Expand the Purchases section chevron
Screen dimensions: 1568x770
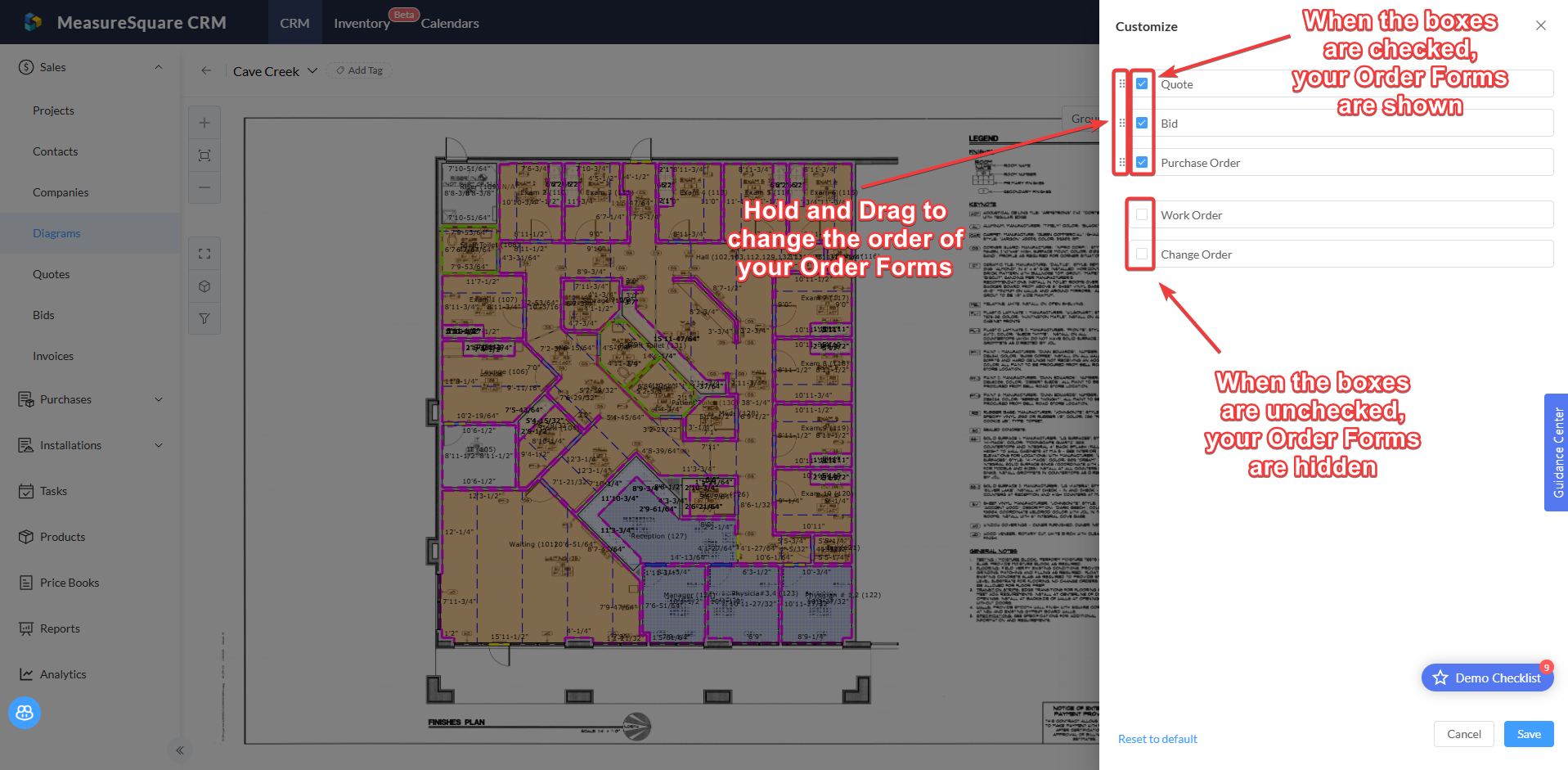pyautogui.click(x=159, y=399)
